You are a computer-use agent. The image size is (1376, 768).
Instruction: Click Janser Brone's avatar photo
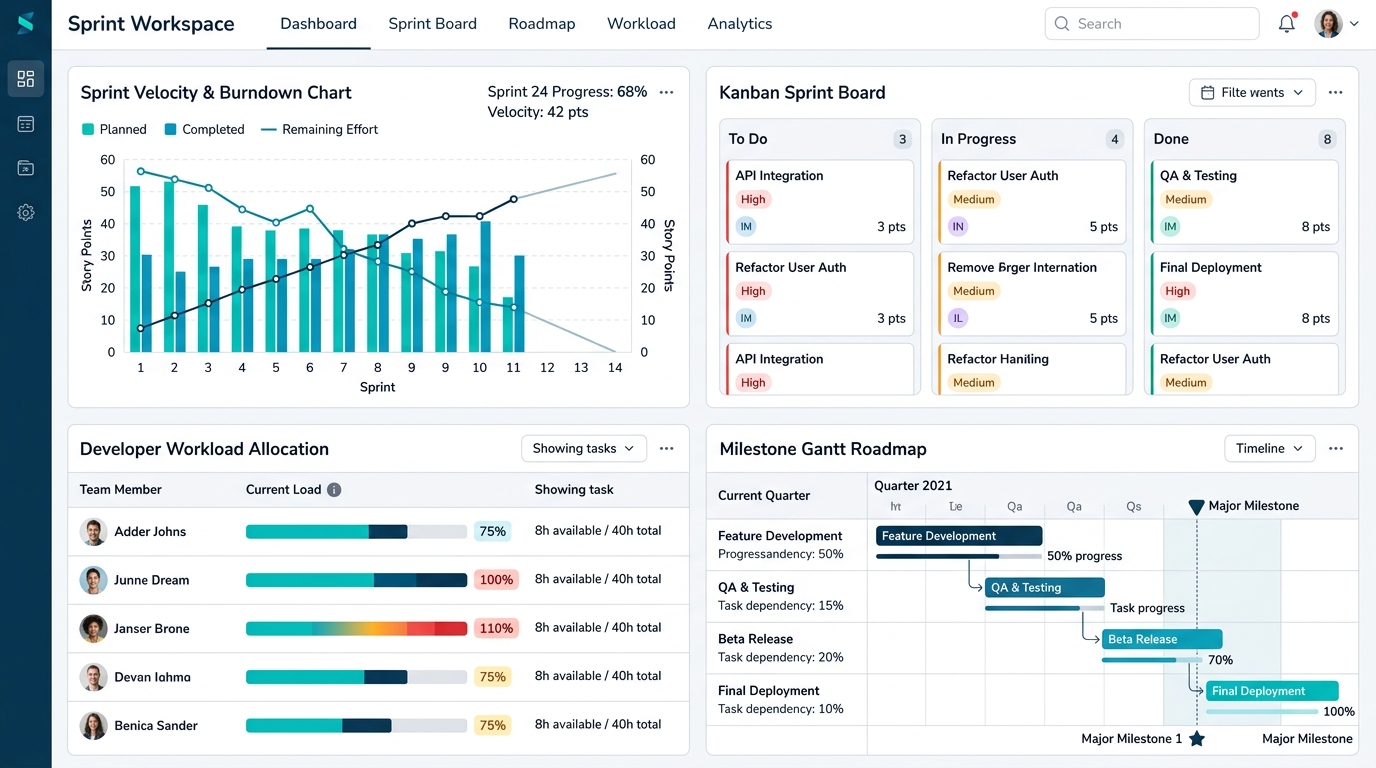coord(93,628)
